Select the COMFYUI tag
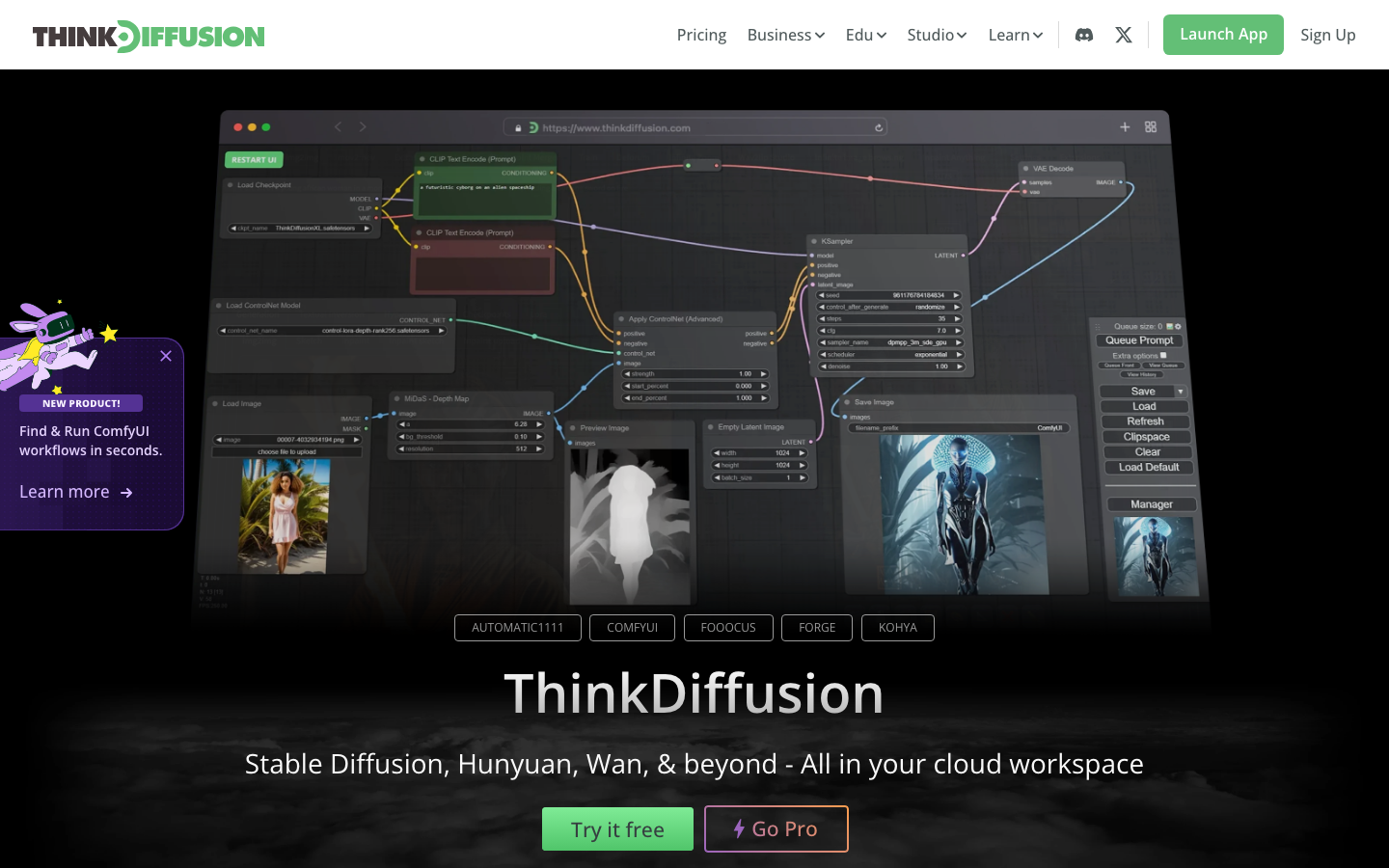The height and width of the screenshot is (868, 1389). tap(633, 628)
